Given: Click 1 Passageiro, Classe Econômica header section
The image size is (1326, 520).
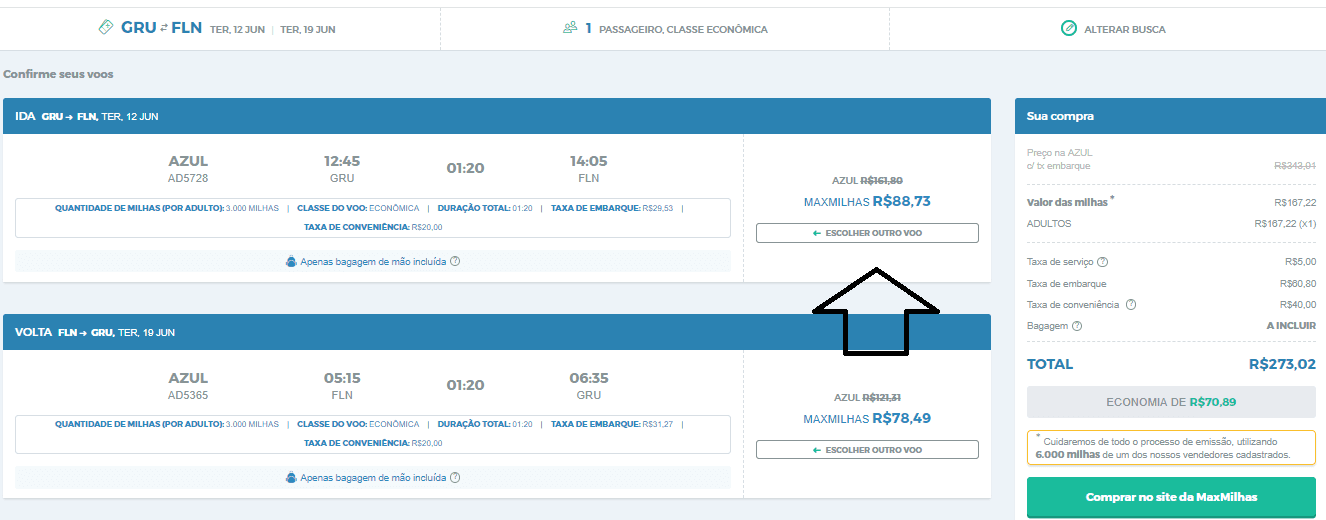Looking at the screenshot, I should click(665, 29).
